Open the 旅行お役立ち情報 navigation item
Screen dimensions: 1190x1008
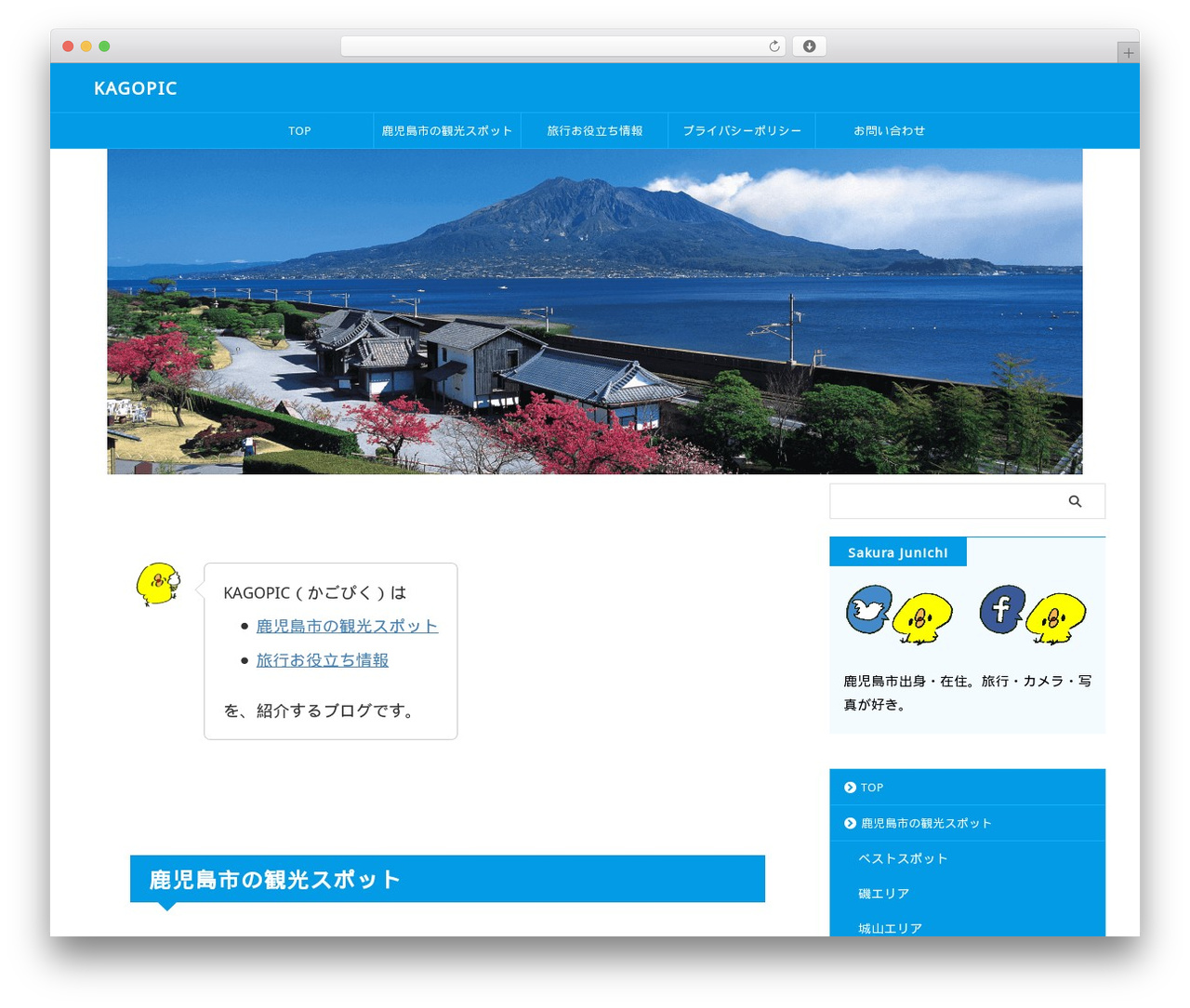(x=595, y=131)
